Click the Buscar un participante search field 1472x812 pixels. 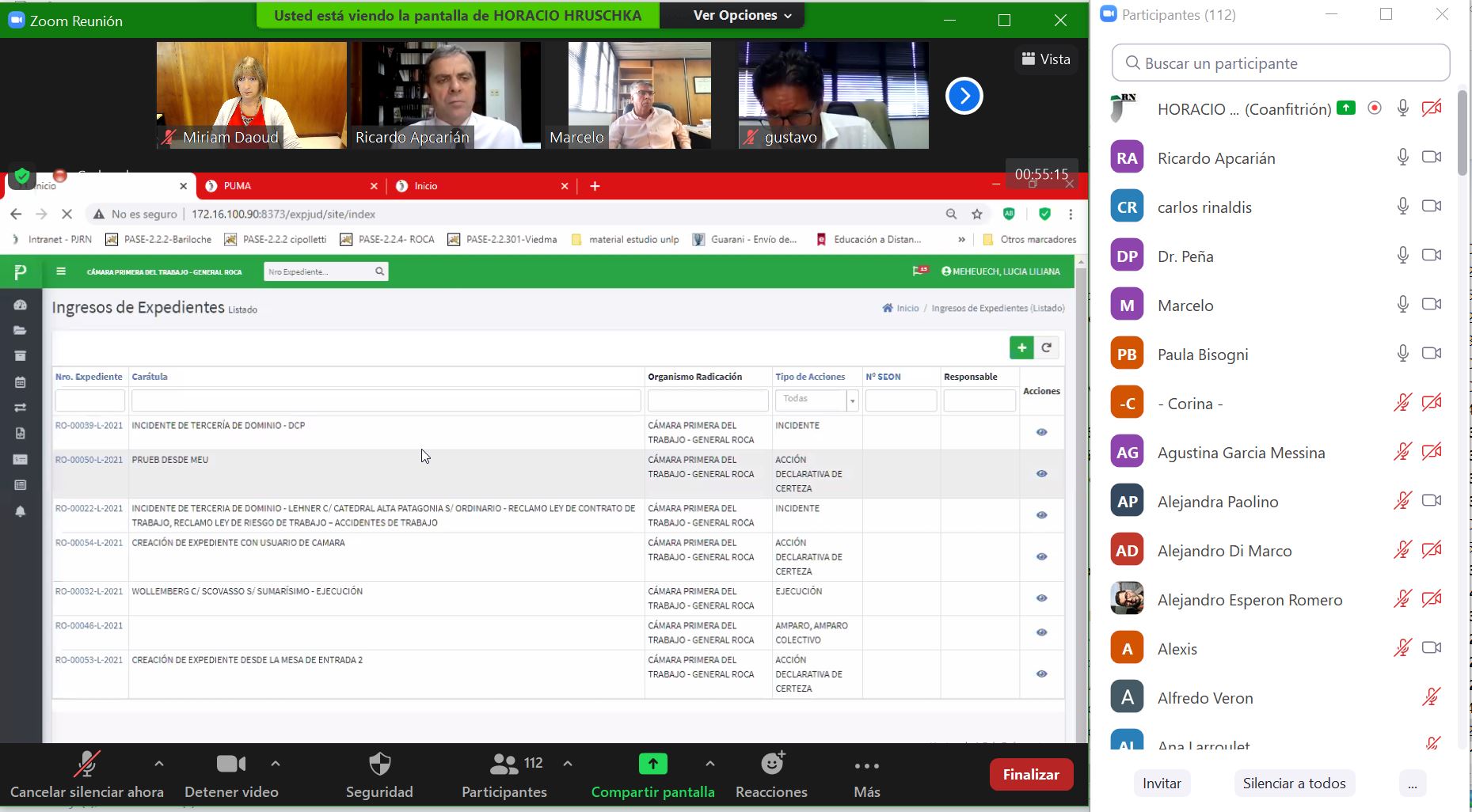tap(1280, 63)
